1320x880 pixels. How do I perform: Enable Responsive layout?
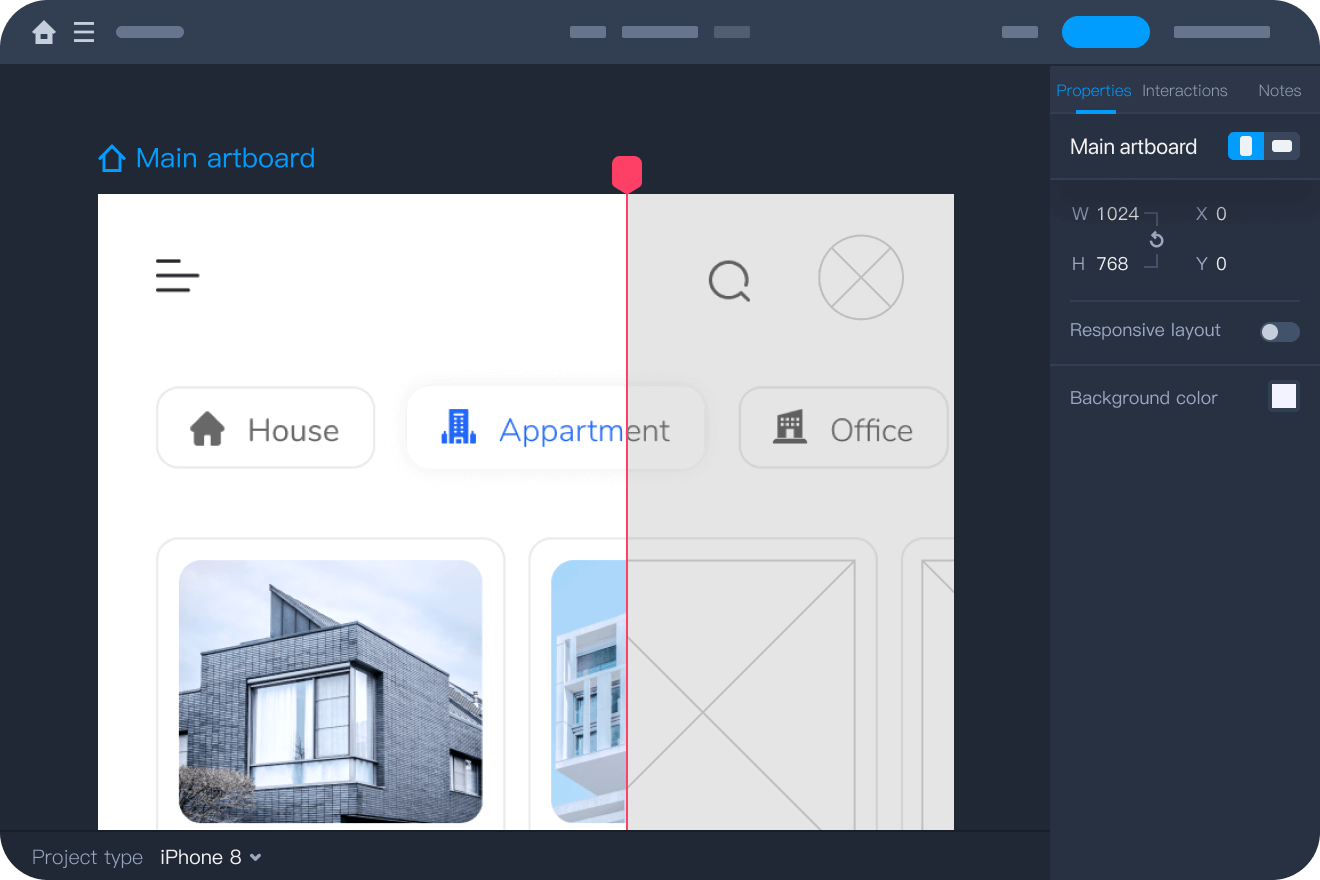point(1280,331)
